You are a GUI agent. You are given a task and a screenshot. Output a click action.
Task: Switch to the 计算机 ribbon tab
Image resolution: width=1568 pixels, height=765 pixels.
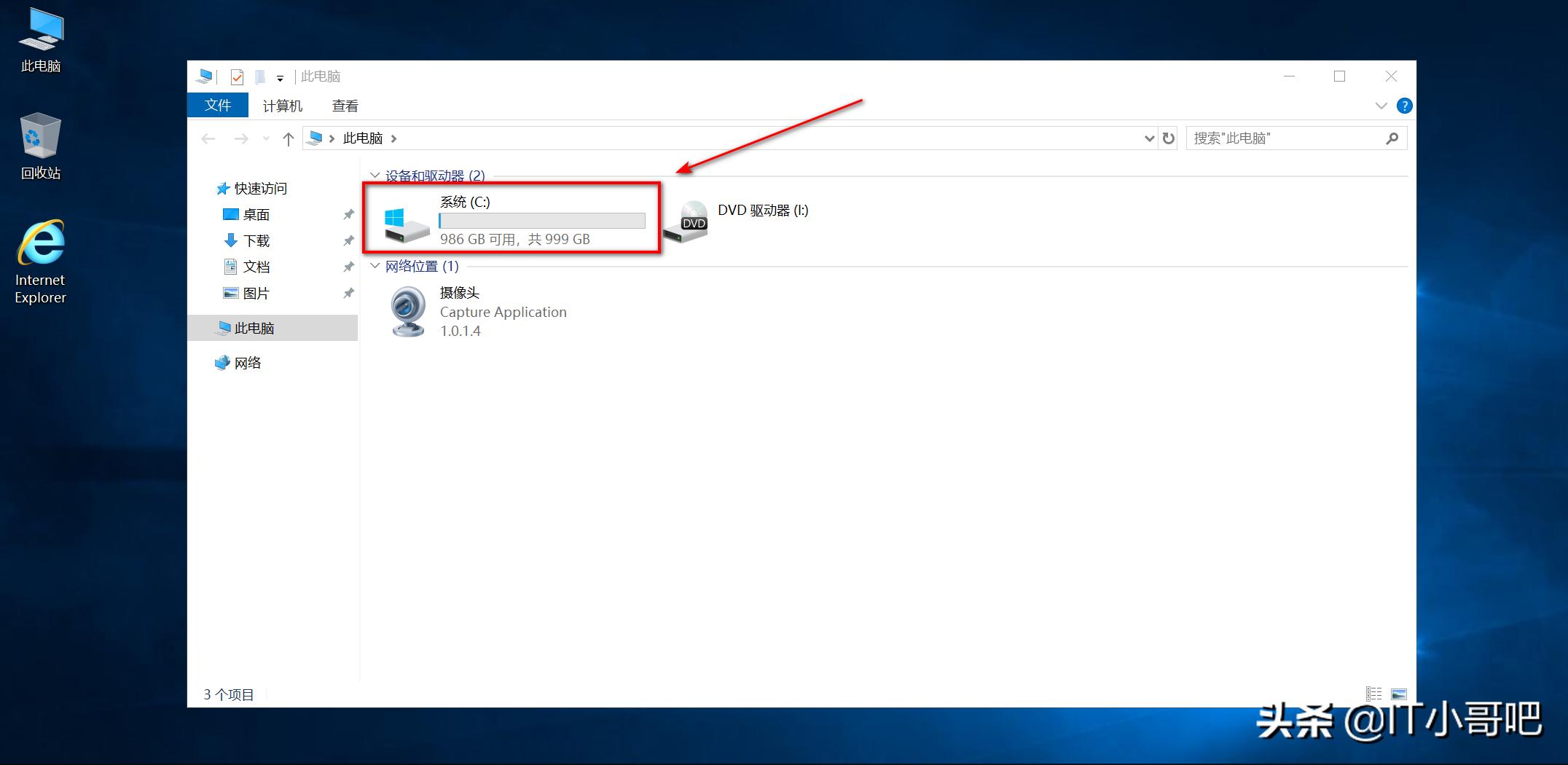282,106
